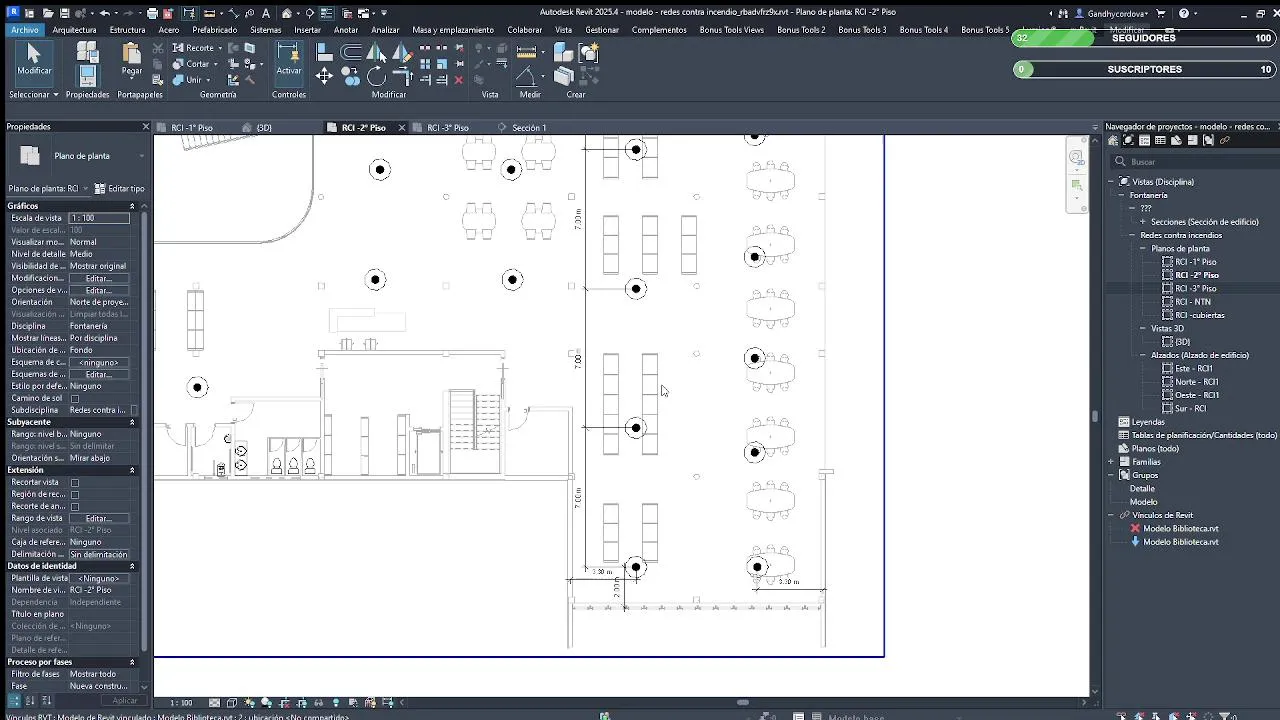Click the undo arrow in quick access toolbar
The width and height of the screenshot is (1280, 720).
[104, 13]
